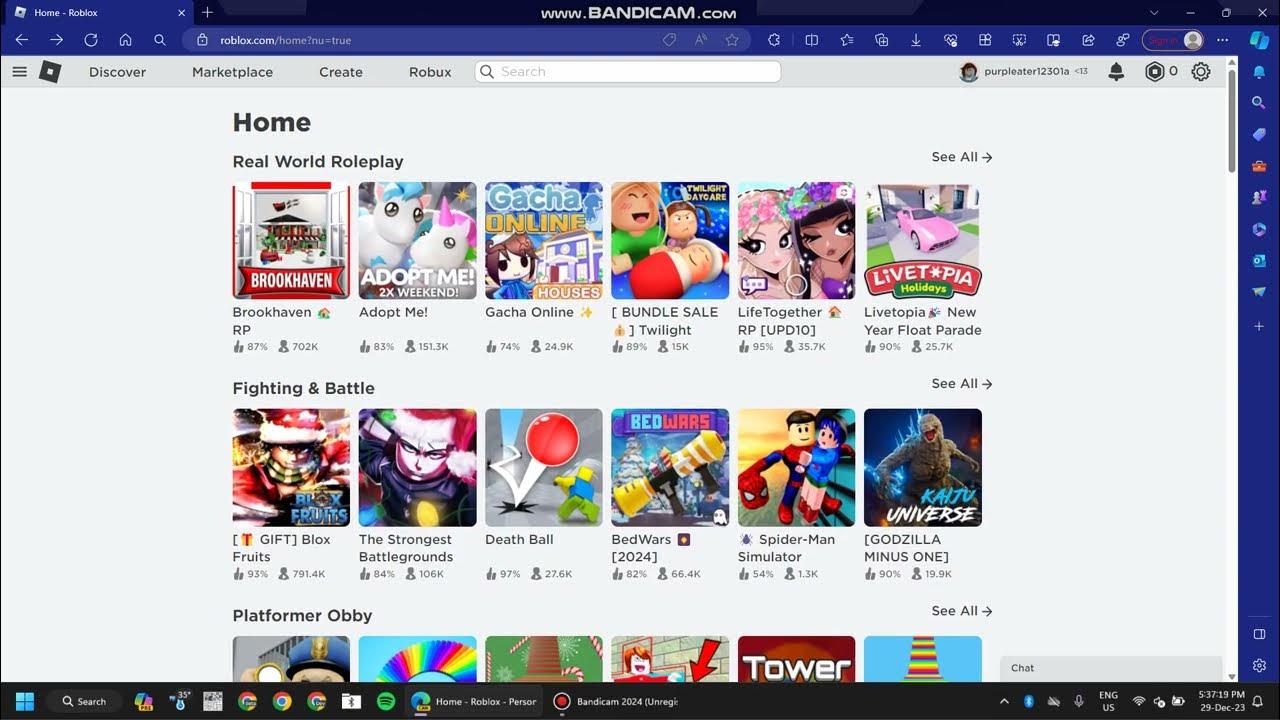Open the Windows Start button
1280x720 pixels.
(x=25, y=701)
